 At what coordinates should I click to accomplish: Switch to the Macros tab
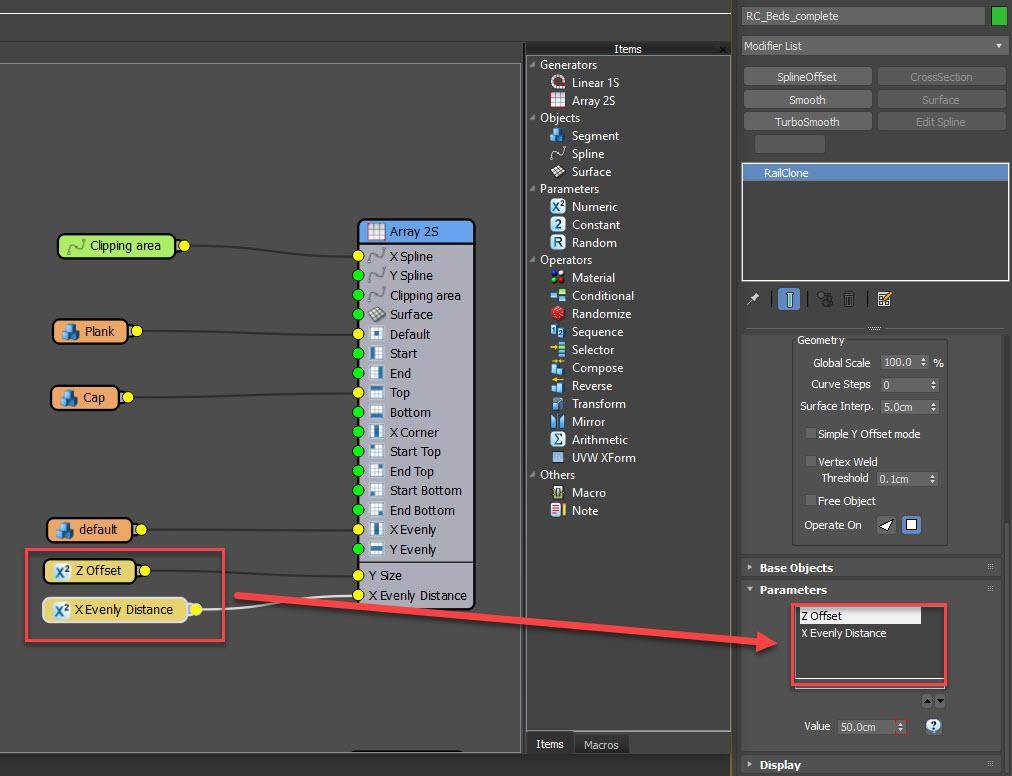pyautogui.click(x=601, y=744)
